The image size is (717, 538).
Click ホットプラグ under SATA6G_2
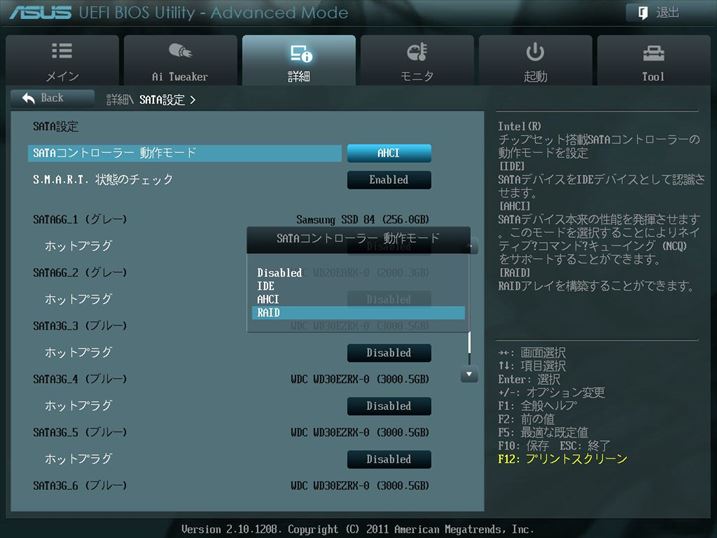point(78,299)
